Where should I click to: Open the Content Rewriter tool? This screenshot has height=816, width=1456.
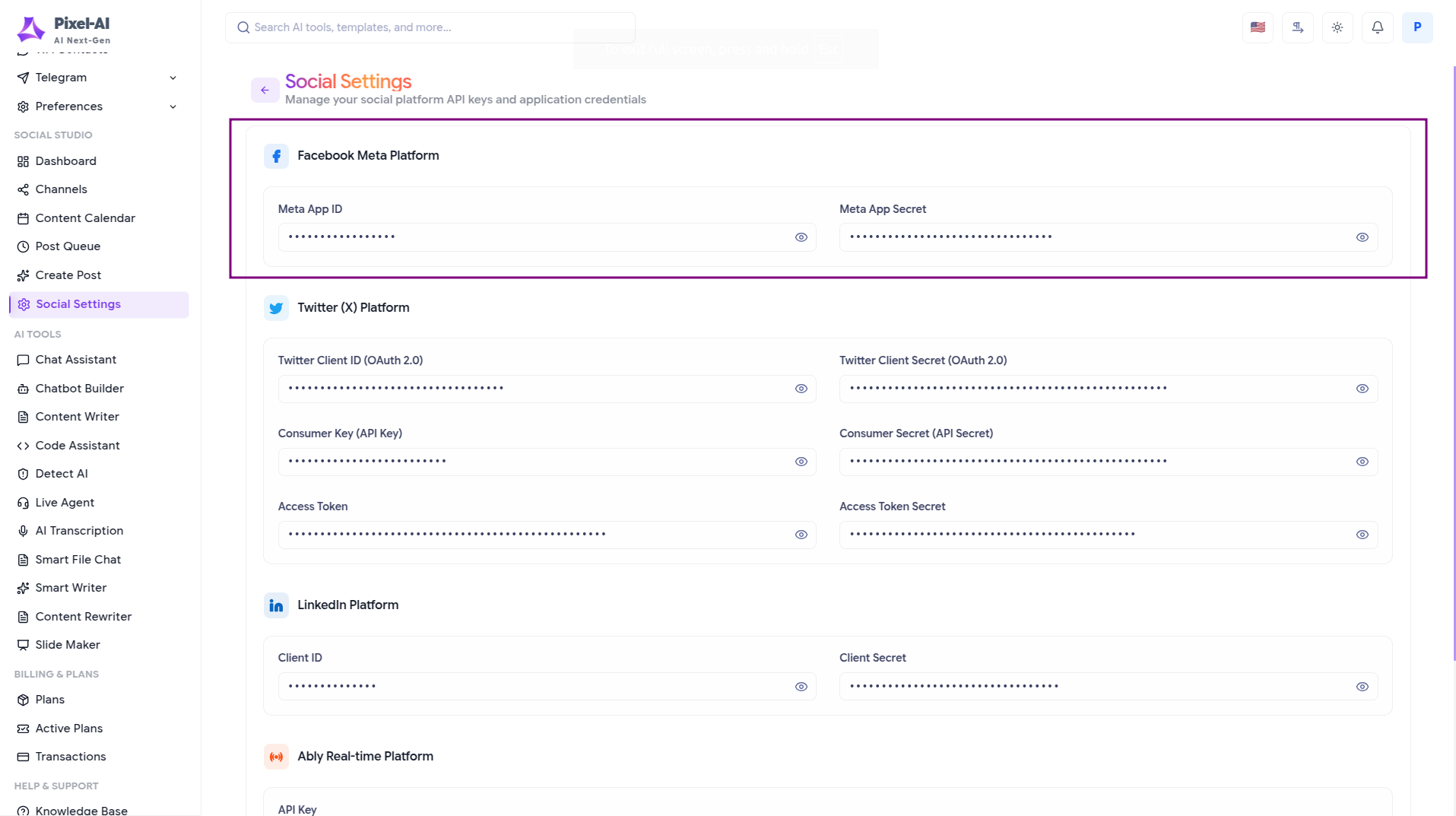click(99, 617)
